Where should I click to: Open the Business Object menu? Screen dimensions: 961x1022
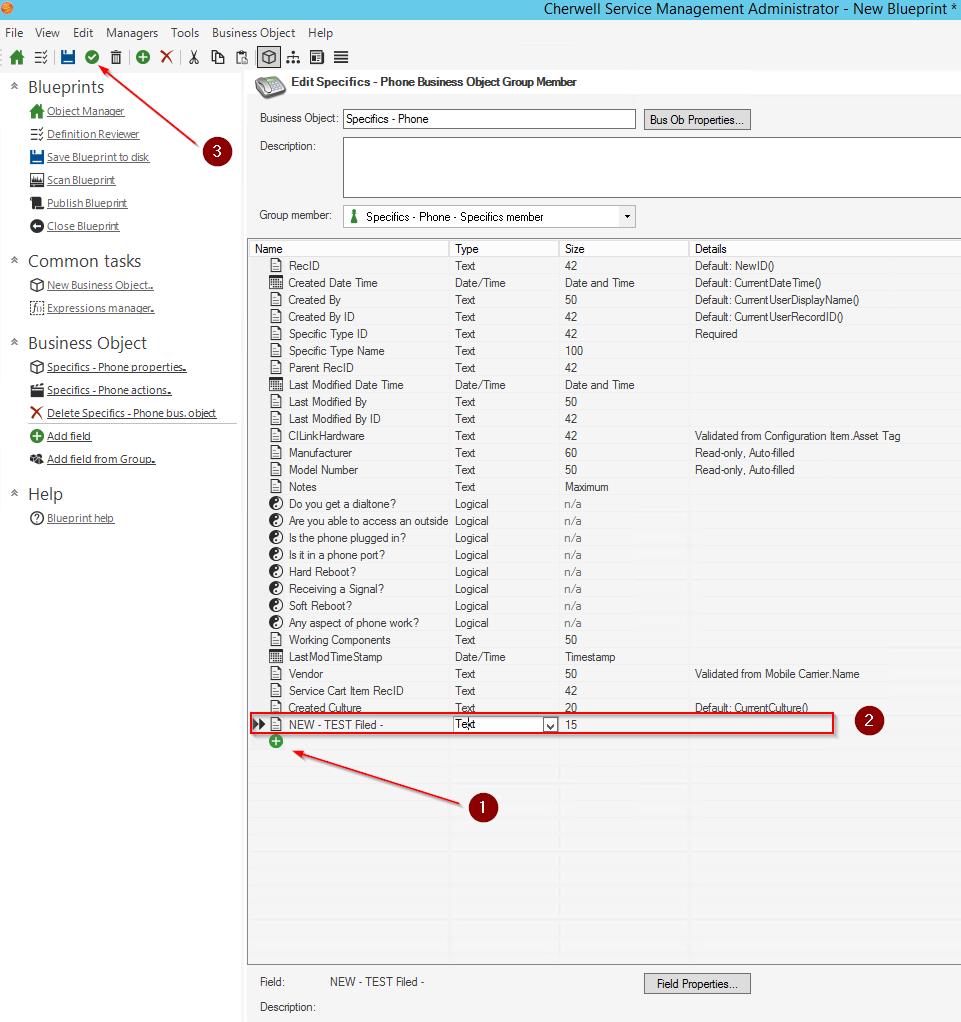pos(253,33)
